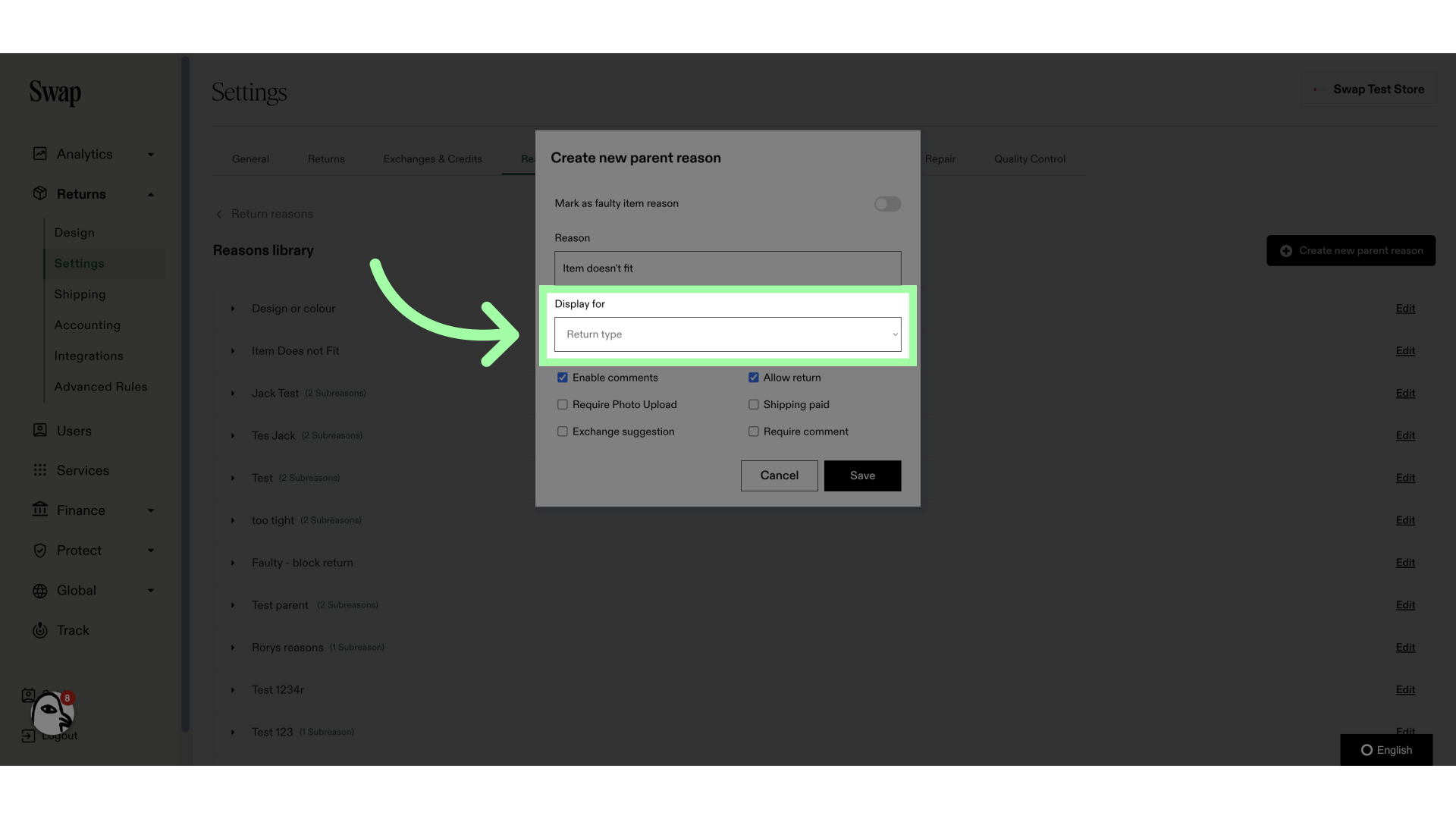This screenshot has height=819, width=1456.
Task: Toggle Mark as faulty item reason switch
Action: click(x=887, y=204)
